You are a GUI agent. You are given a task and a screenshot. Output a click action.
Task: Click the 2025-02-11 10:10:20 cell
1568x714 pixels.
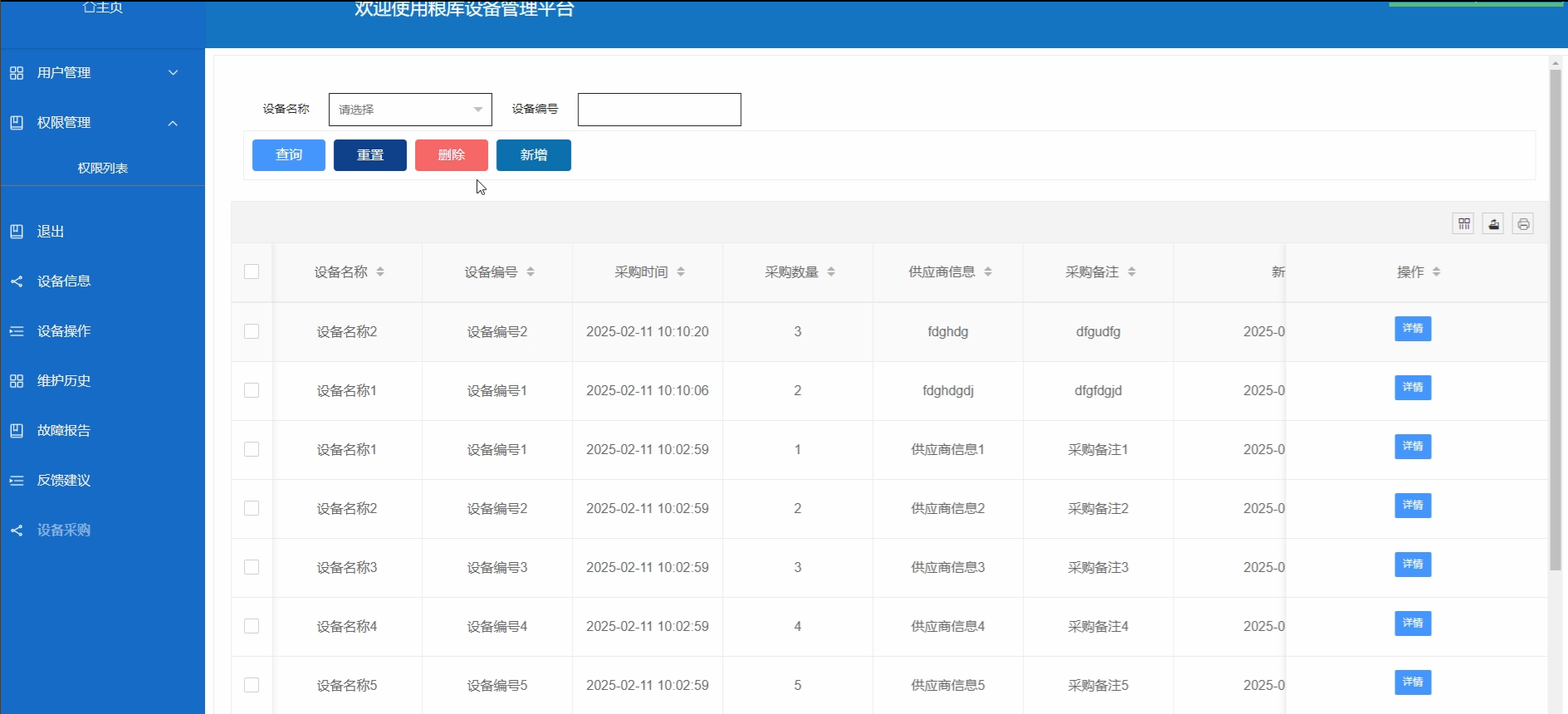tap(647, 331)
